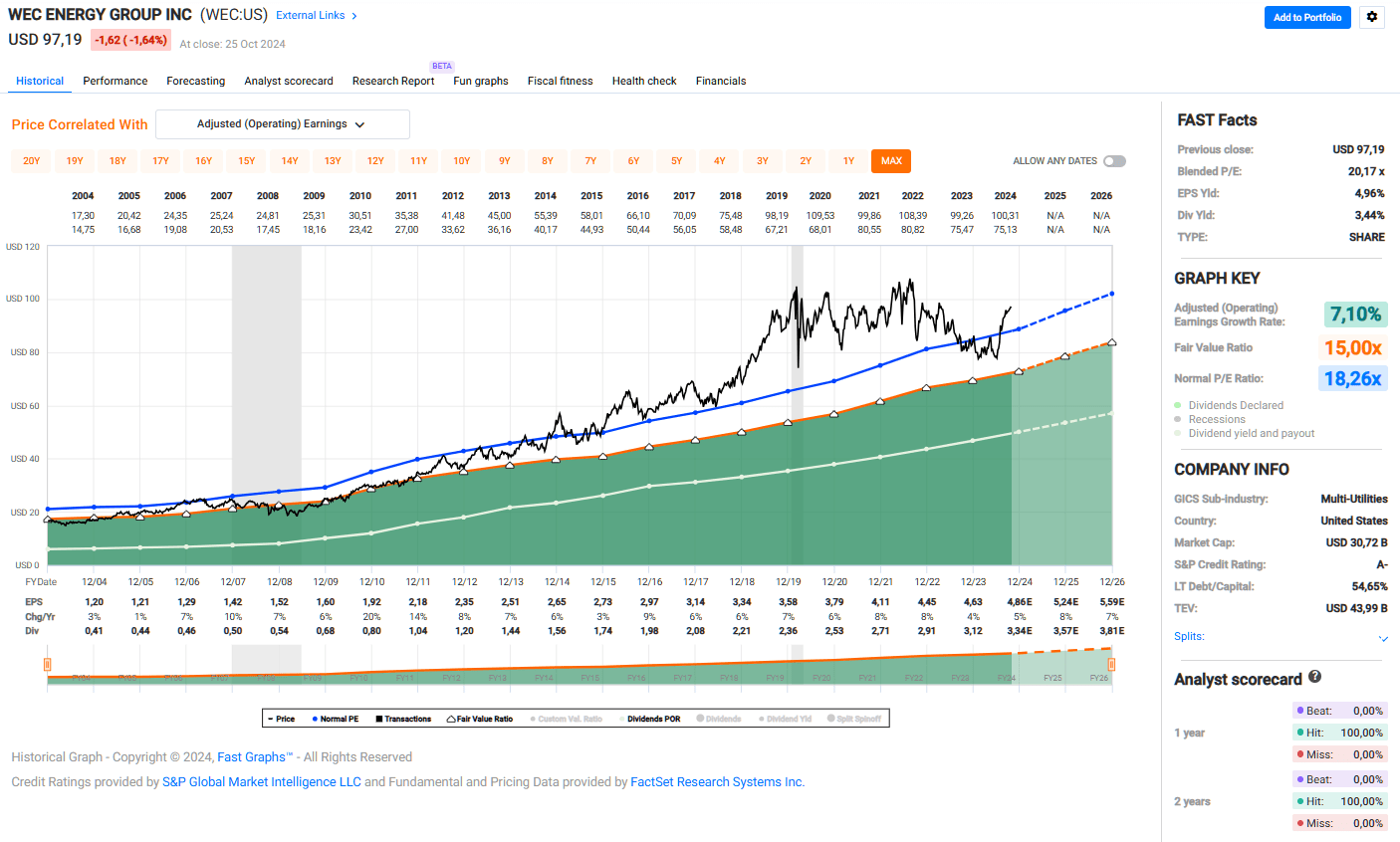Open the settings gear icon
The image size is (1400, 842).
coord(1372,17)
